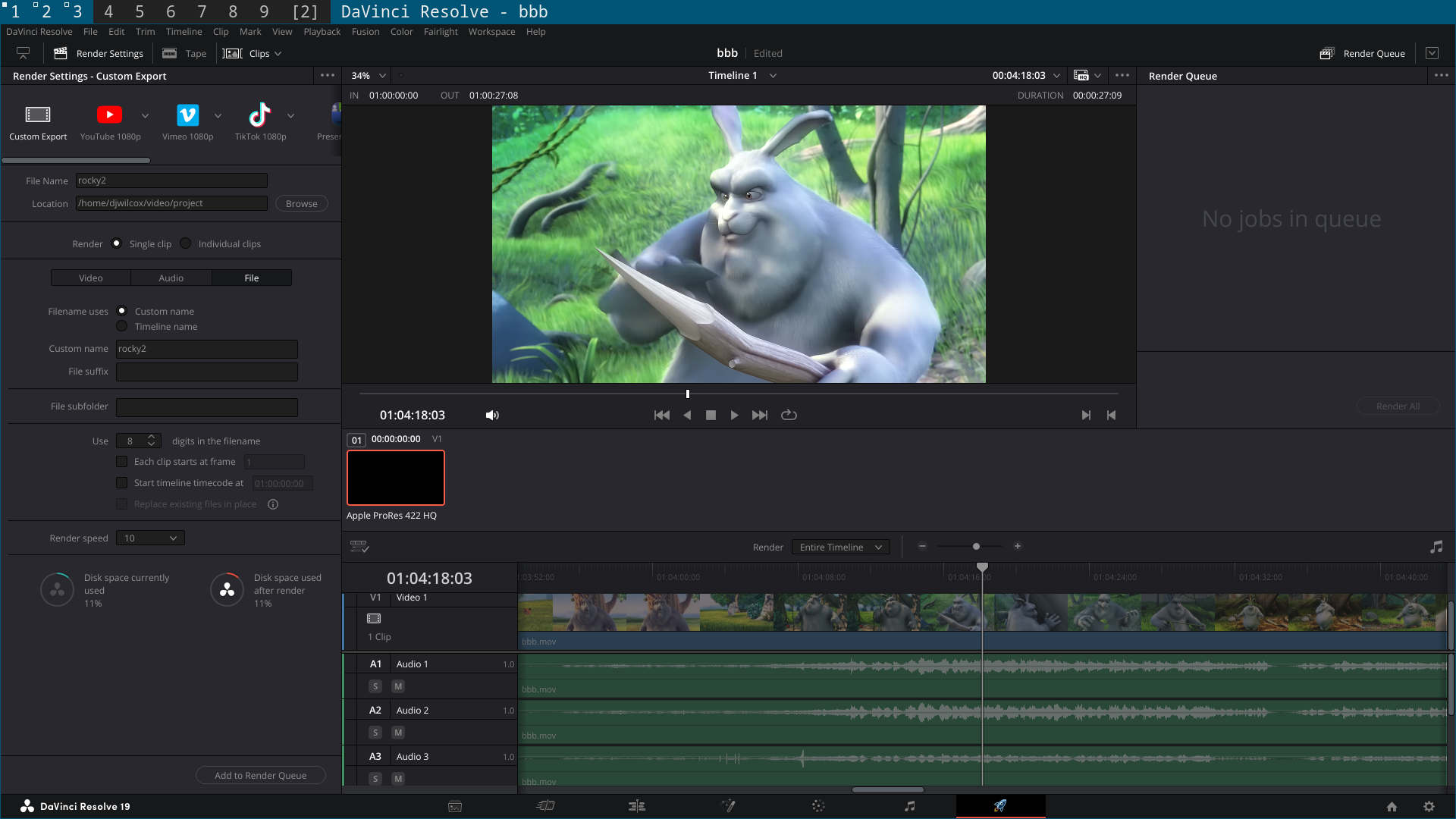Start forward playback

(734, 416)
